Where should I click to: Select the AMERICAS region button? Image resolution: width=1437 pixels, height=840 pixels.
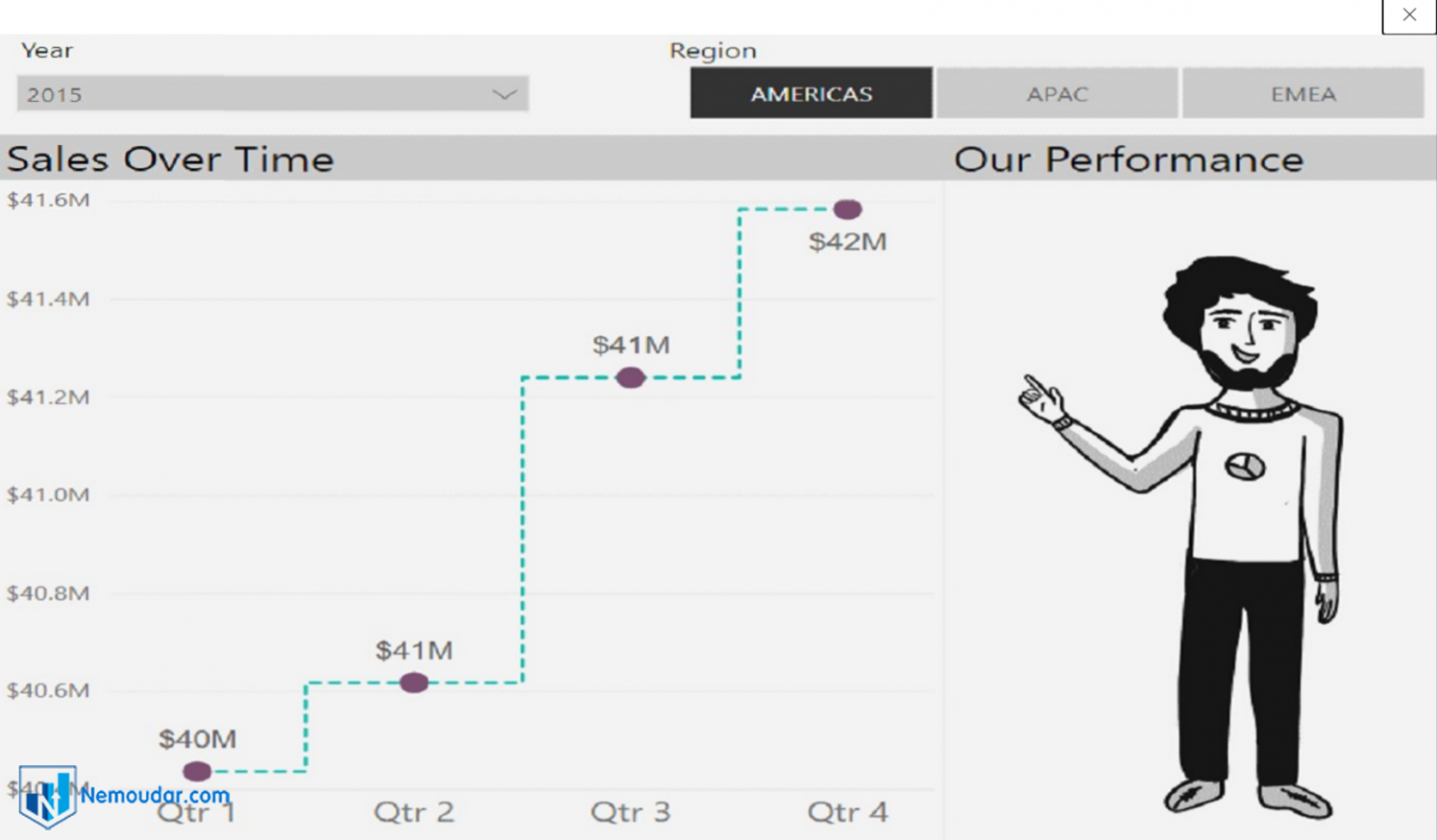811,94
